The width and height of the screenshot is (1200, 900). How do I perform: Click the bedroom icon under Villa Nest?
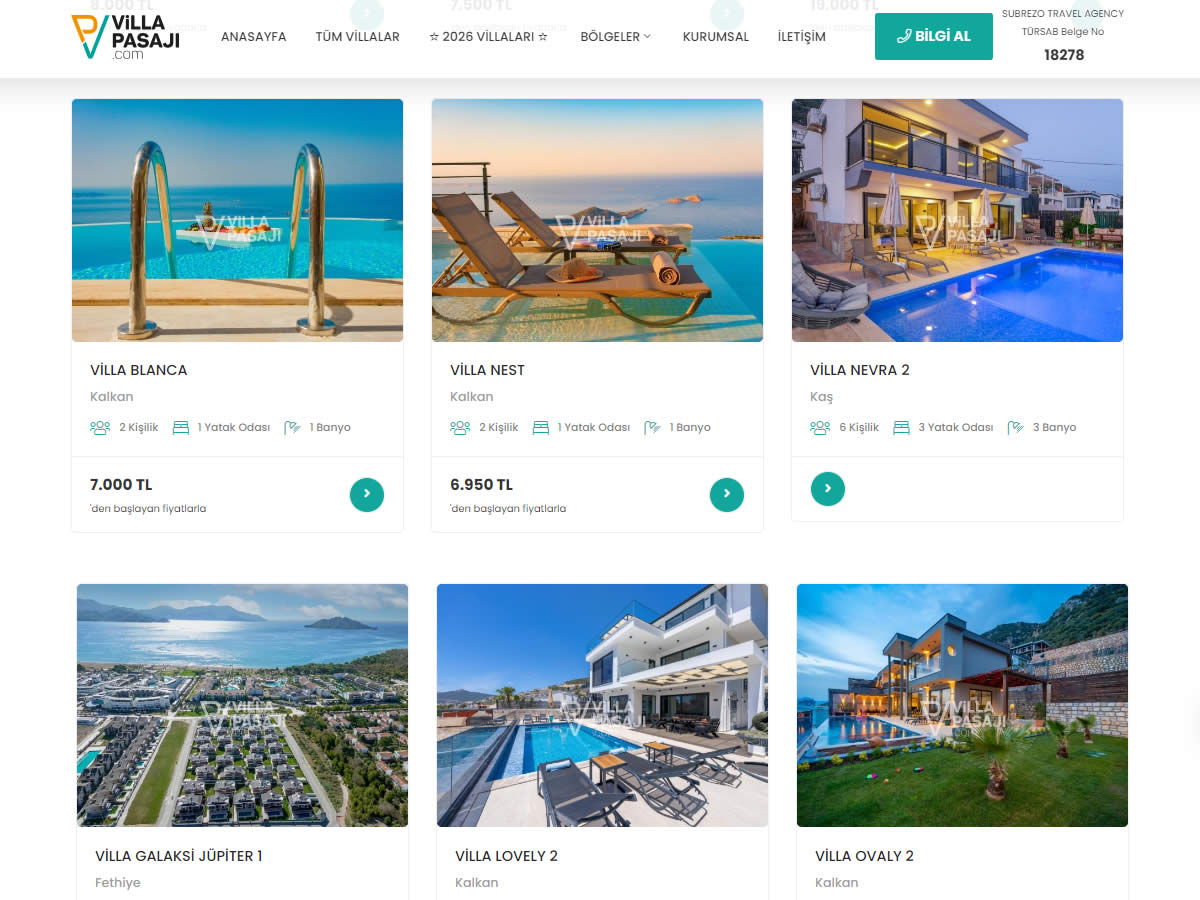coord(541,427)
